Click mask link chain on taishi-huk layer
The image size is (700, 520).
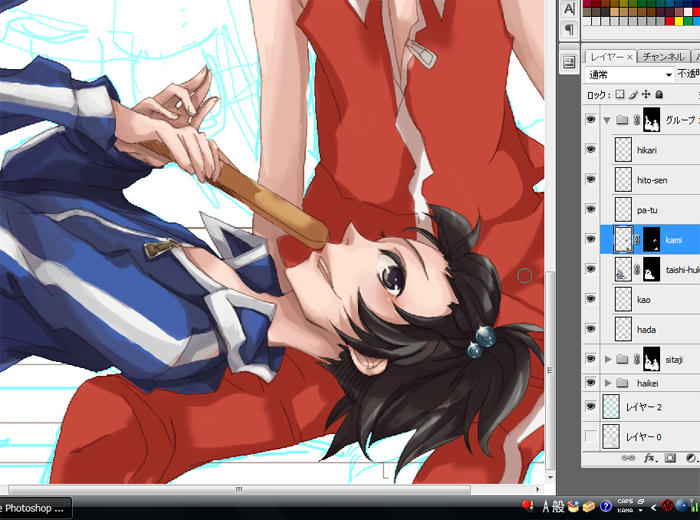(638, 270)
